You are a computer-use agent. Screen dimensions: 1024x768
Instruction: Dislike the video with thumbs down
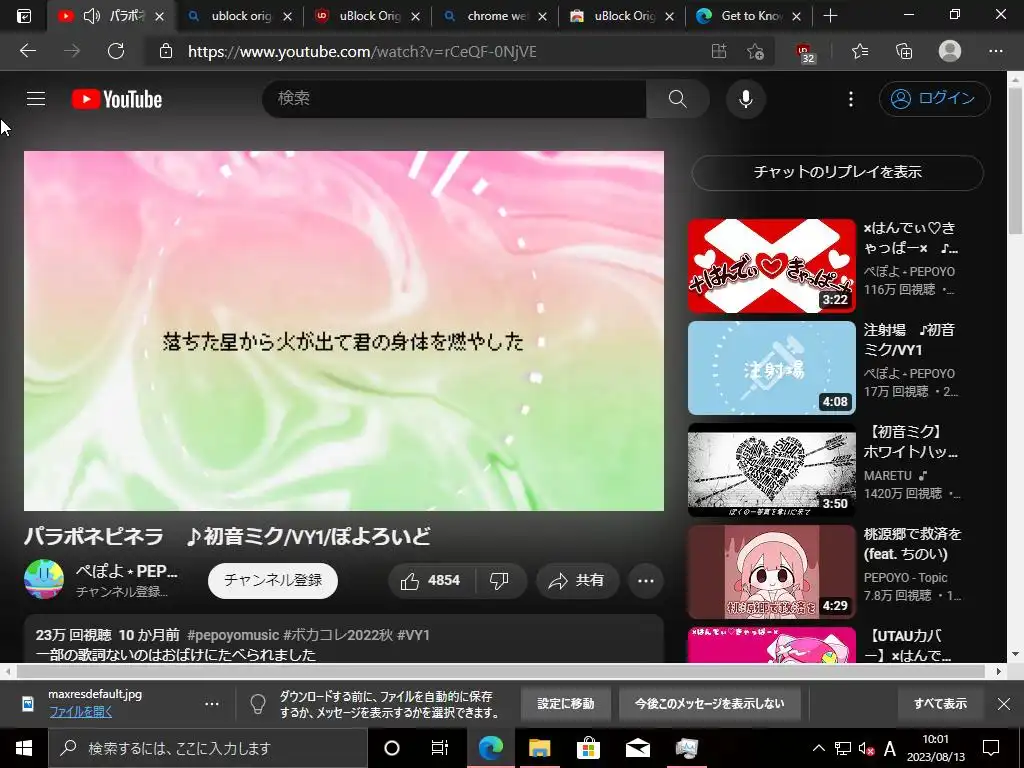tap(500, 581)
